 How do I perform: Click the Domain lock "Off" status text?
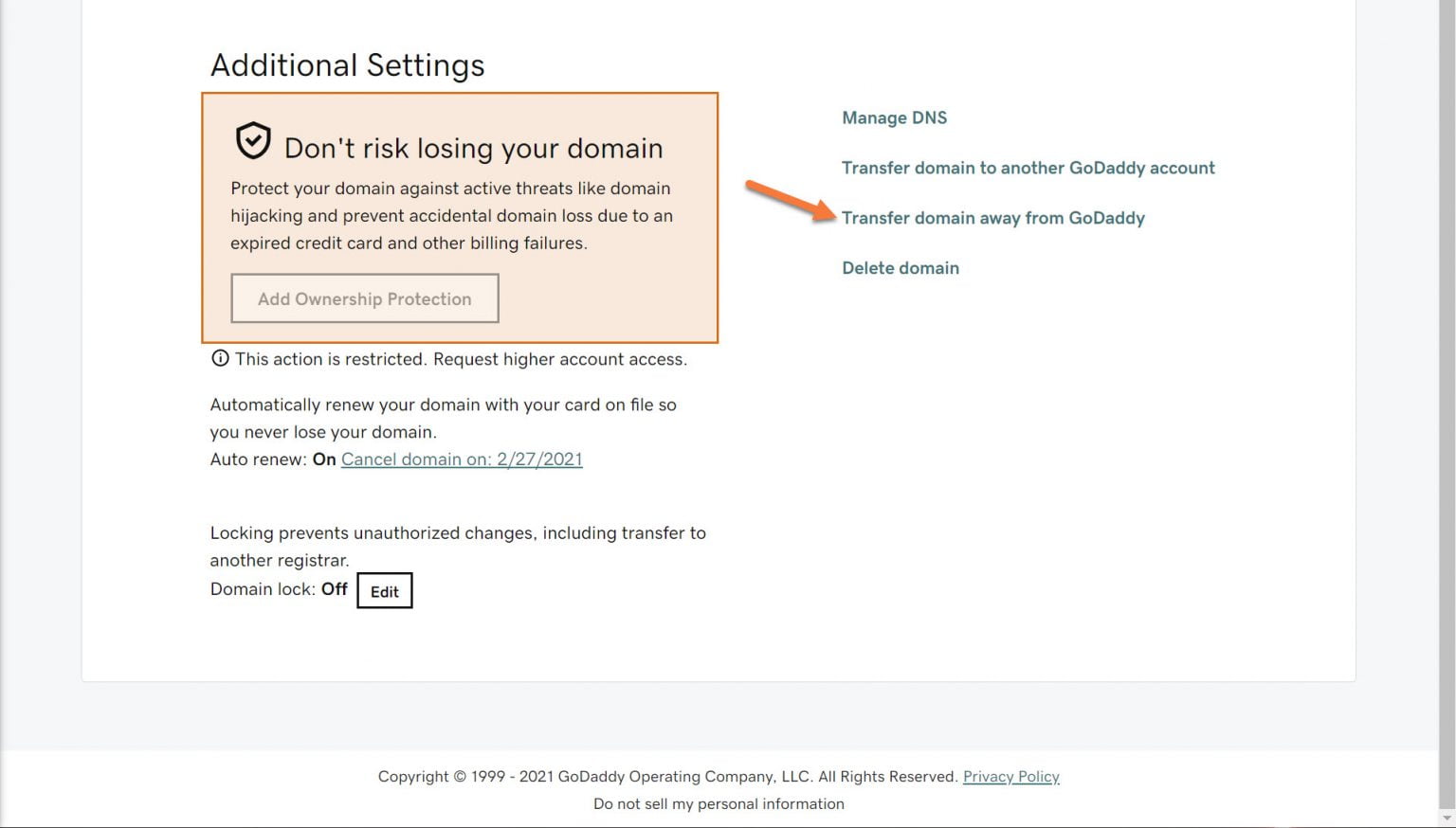(334, 589)
